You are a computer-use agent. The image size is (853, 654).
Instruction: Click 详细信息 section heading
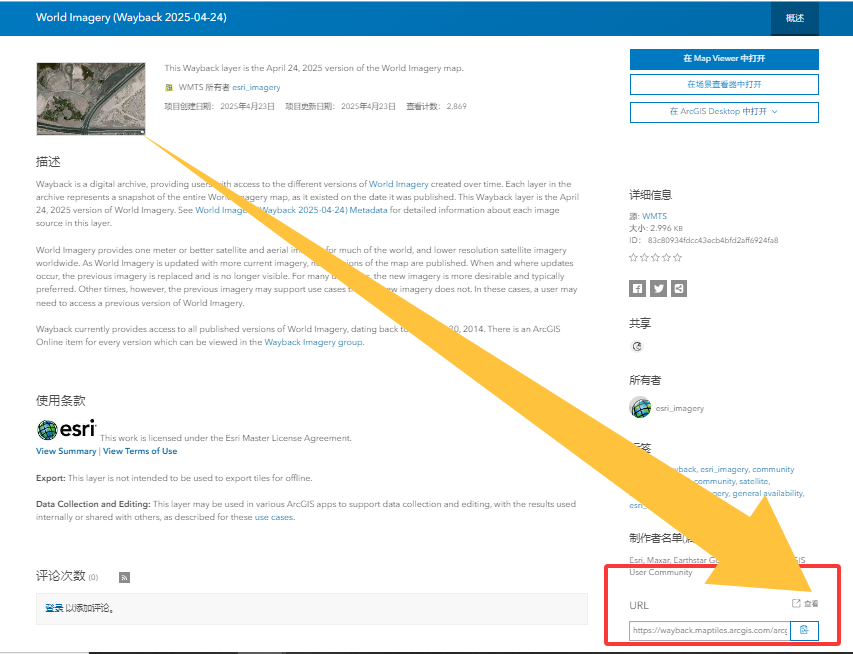tap(651, 195)
